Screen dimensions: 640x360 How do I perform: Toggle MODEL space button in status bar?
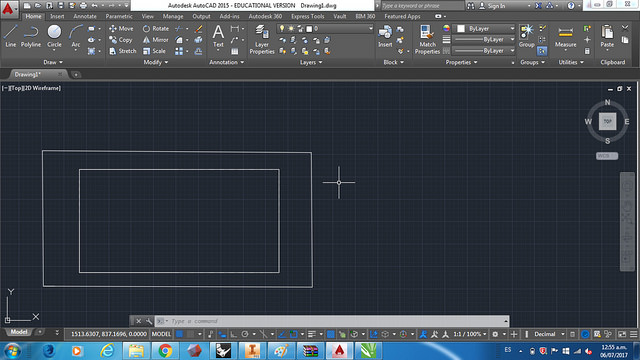[161, 334]
